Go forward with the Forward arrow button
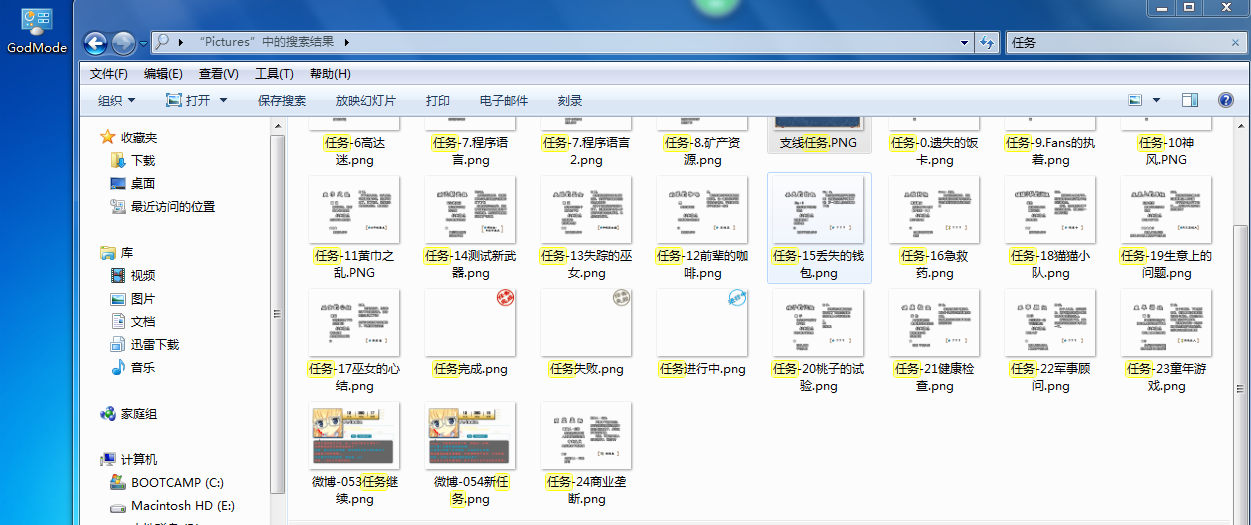 (124, 43)
